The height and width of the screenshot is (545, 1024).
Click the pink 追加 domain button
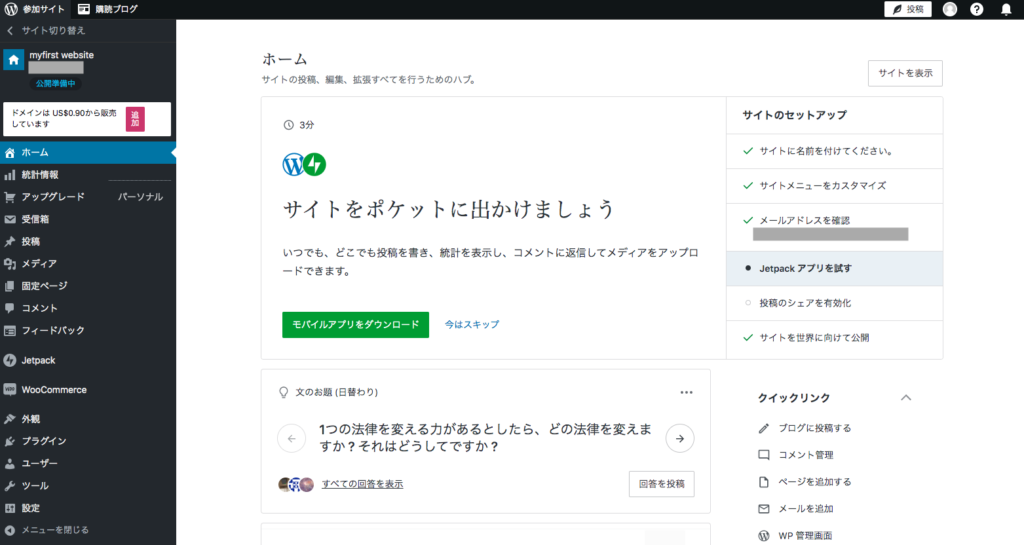[135, 119]
